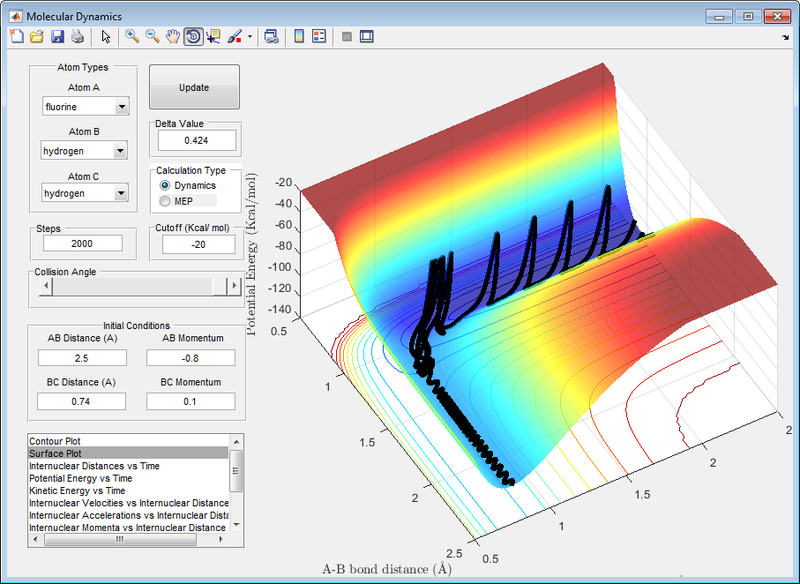
Task: Expand the Atom C dropdown list
Action: point(85,193)
